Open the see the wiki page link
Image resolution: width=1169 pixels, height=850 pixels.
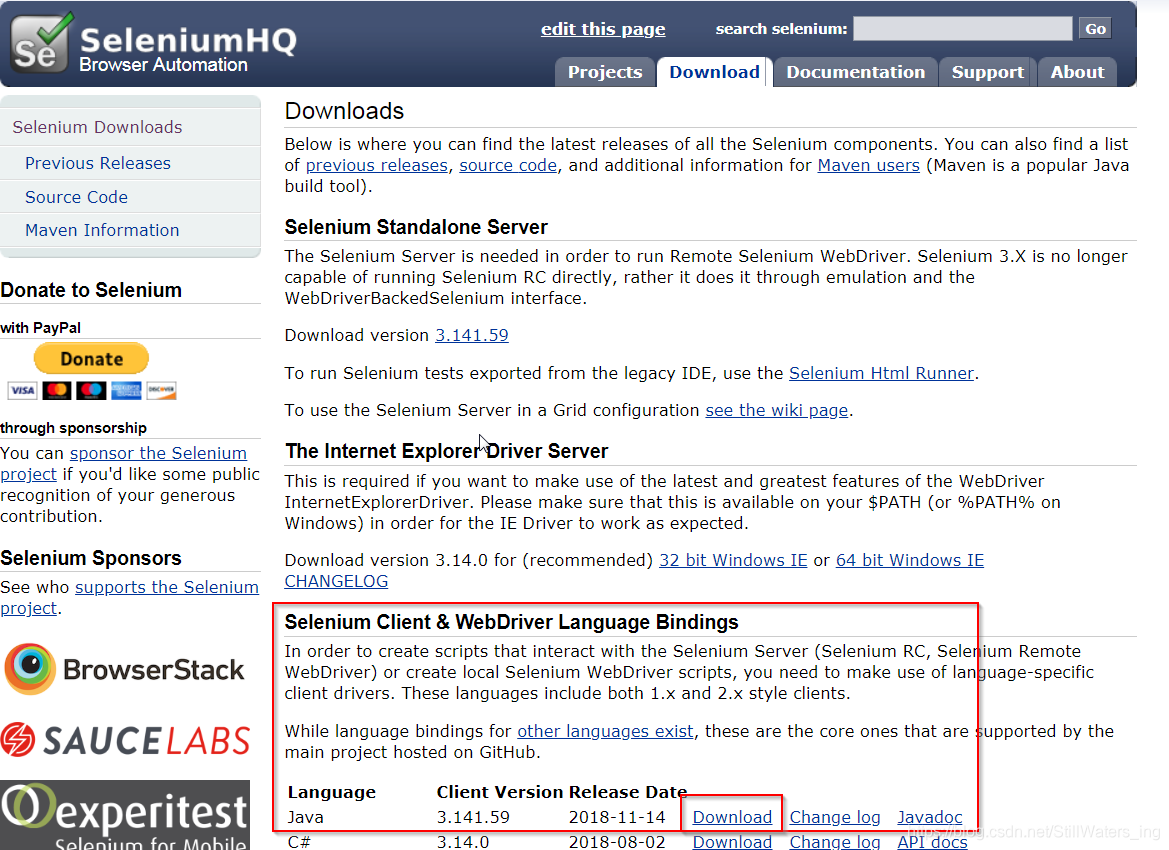(777, 411)
